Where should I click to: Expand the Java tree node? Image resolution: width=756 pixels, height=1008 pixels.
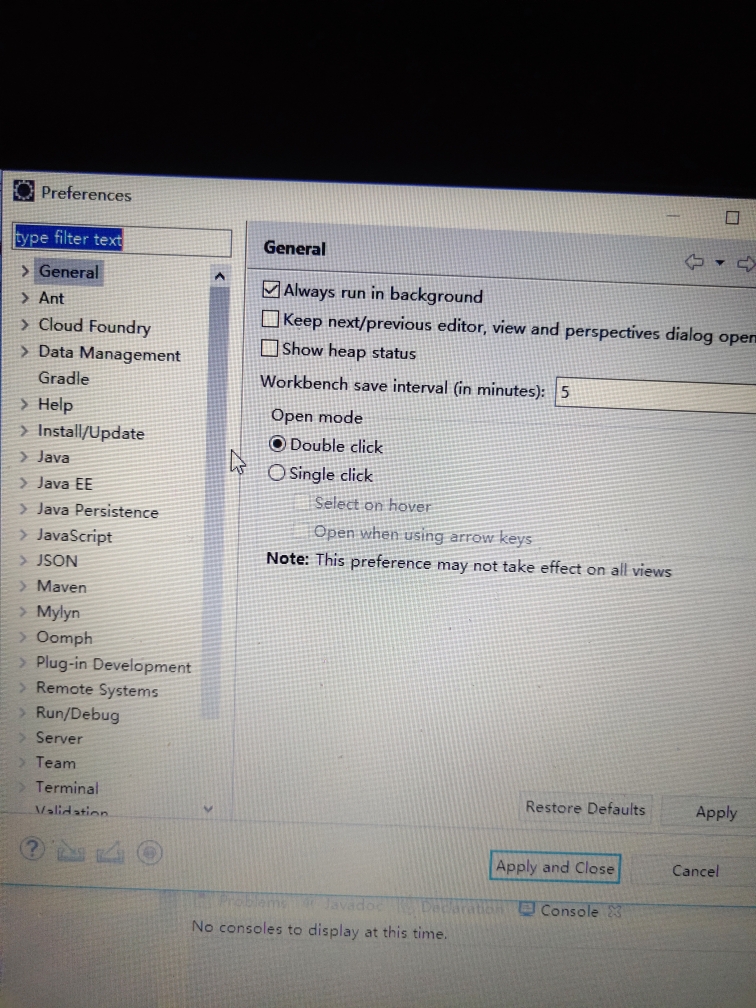(24, 456)
